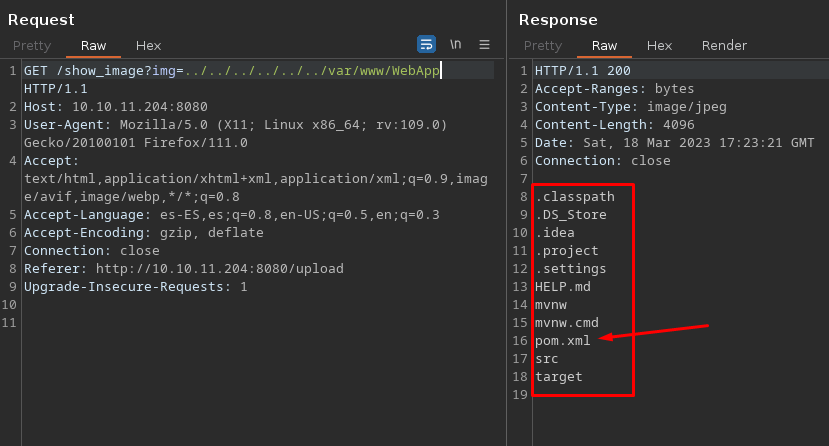
Task: Click the HTTP/1.1 200 status line
Action: tap(582, 71)
